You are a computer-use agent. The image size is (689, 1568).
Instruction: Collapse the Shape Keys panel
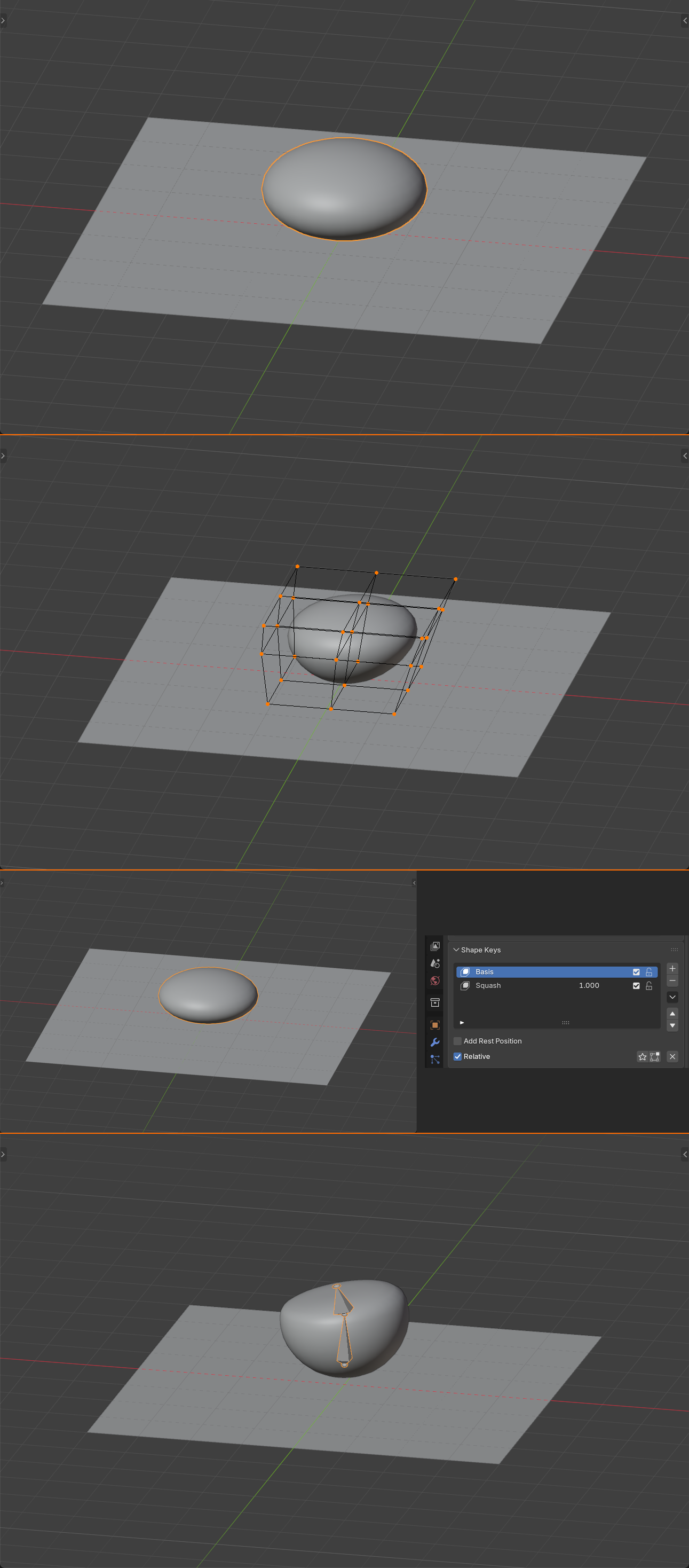(456, 950)
